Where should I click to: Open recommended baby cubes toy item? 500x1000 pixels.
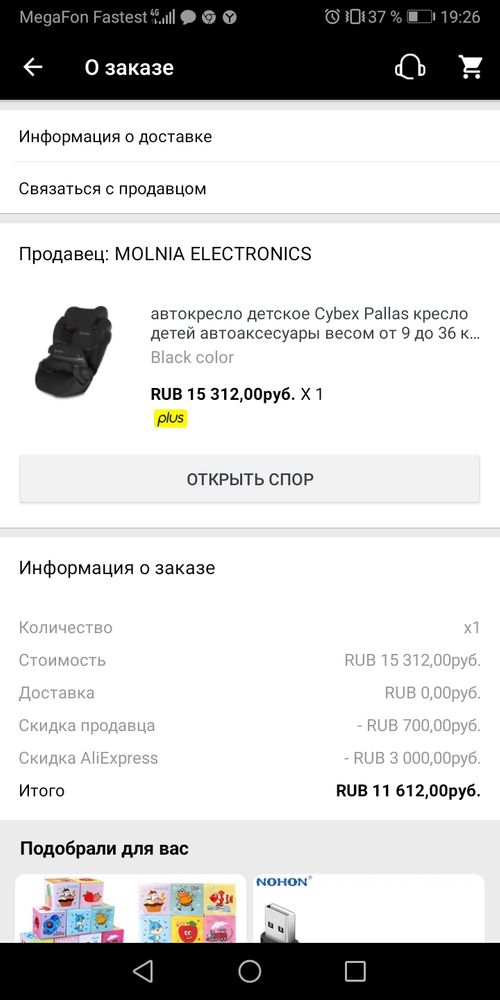point(130,908)
